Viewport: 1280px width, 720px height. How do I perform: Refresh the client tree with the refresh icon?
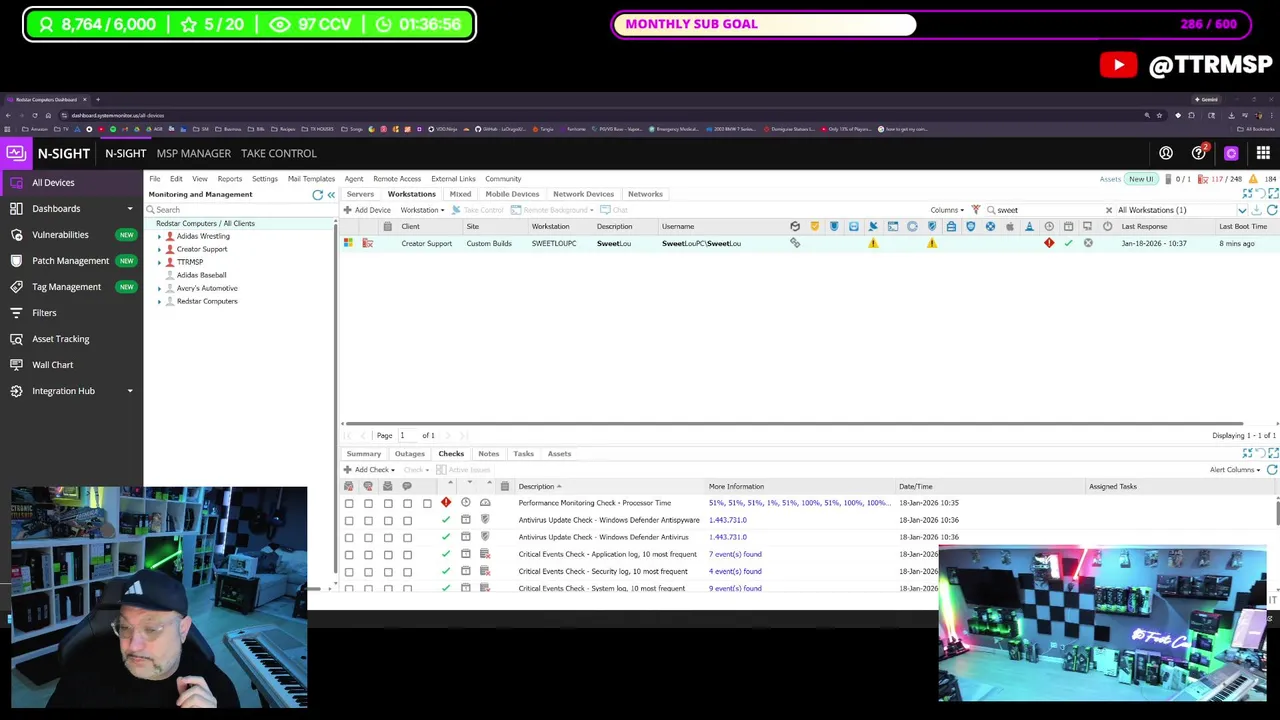tap(317, 195)
